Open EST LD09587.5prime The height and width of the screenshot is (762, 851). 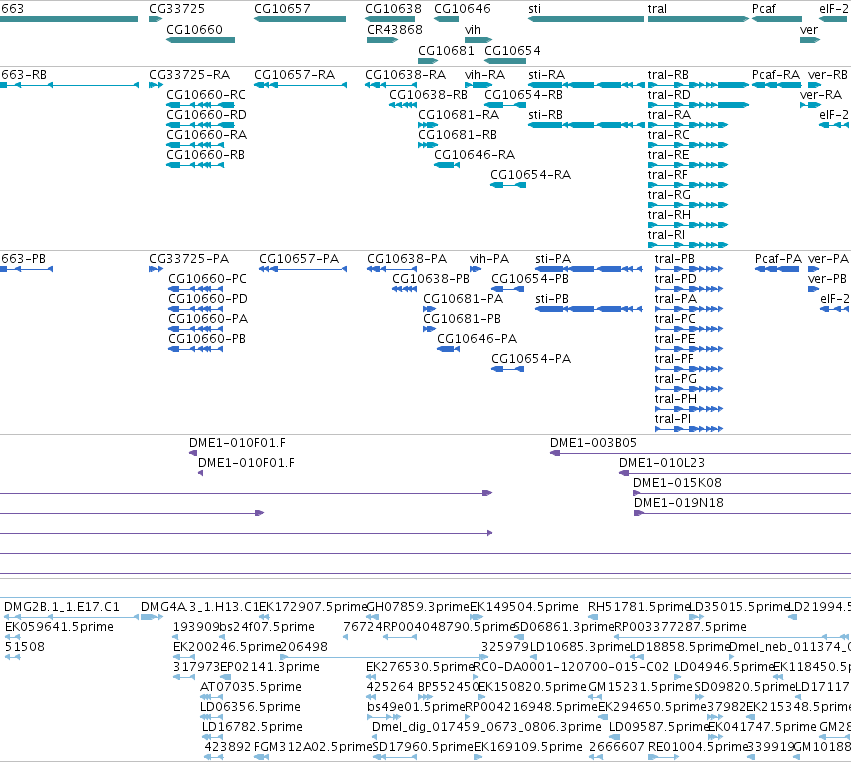tap(659, 727)
